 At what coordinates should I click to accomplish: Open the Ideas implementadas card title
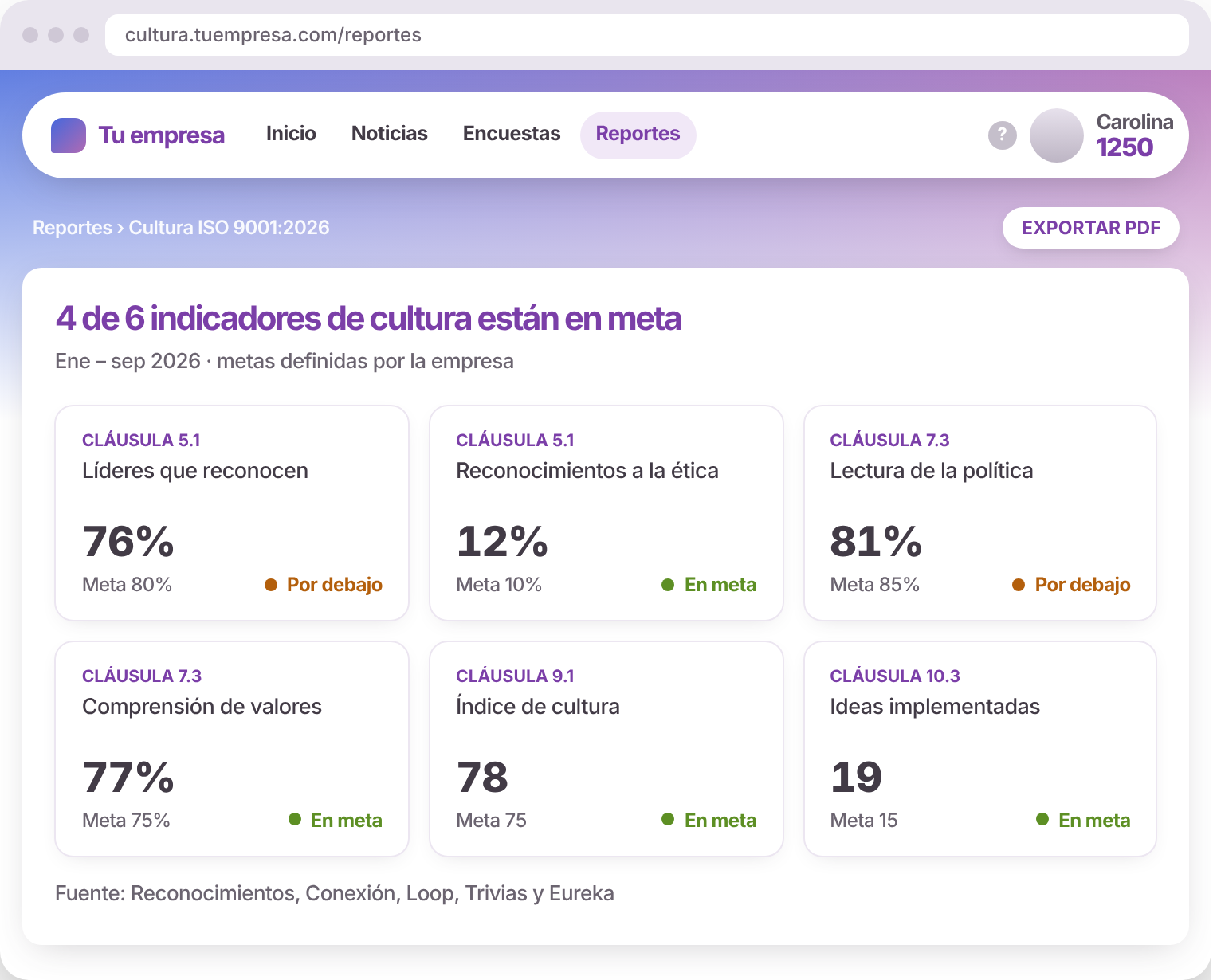[x=935, y=707]
